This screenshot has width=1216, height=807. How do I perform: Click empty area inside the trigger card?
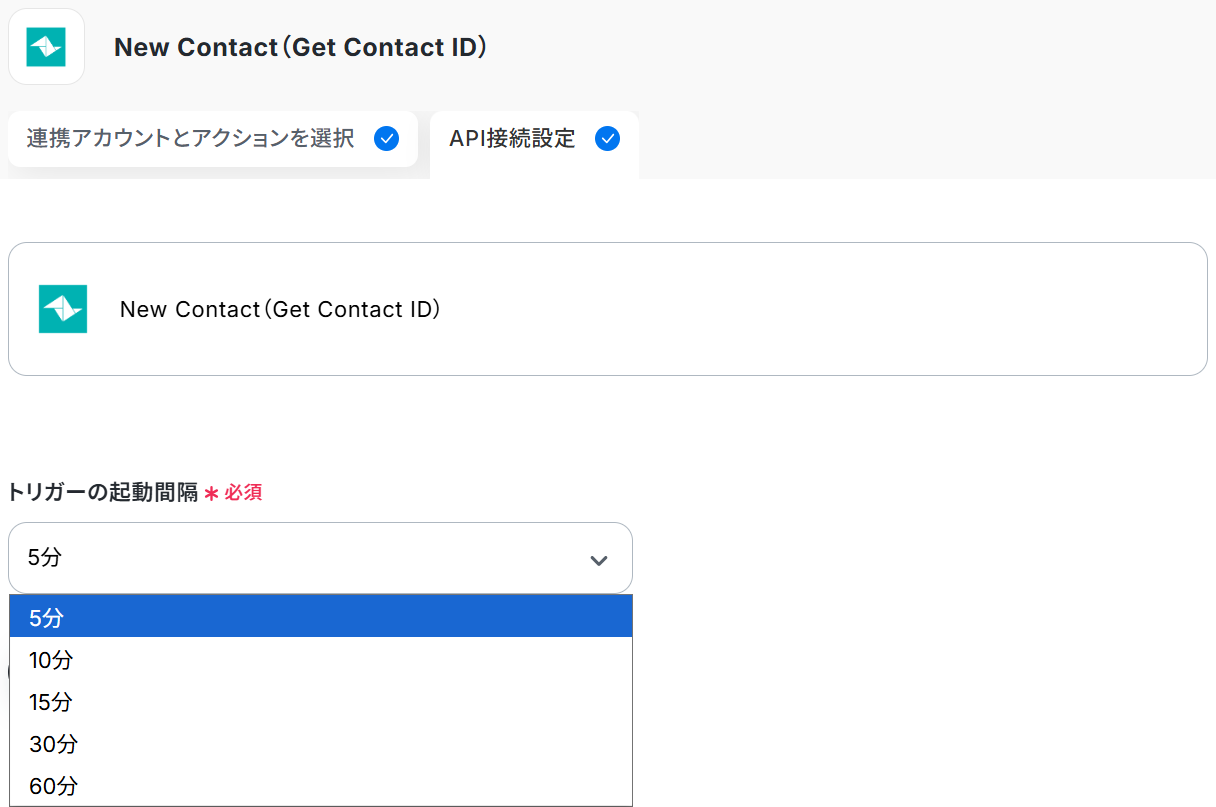point(800,309)
